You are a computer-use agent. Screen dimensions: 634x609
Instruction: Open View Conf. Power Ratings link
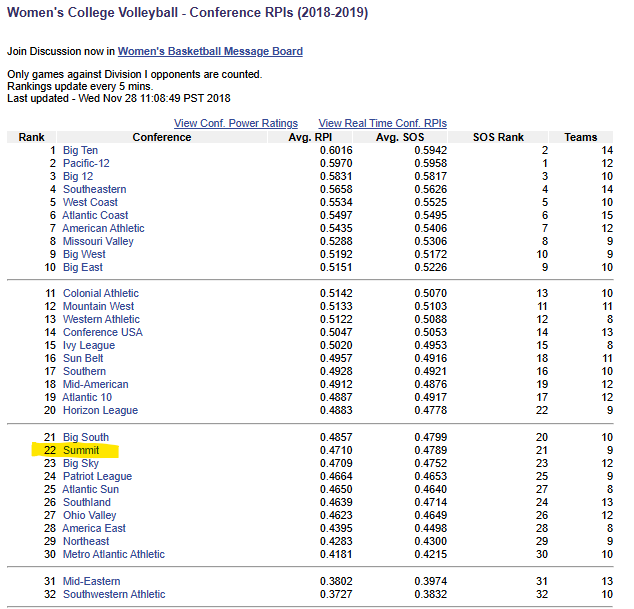(236, 123)
